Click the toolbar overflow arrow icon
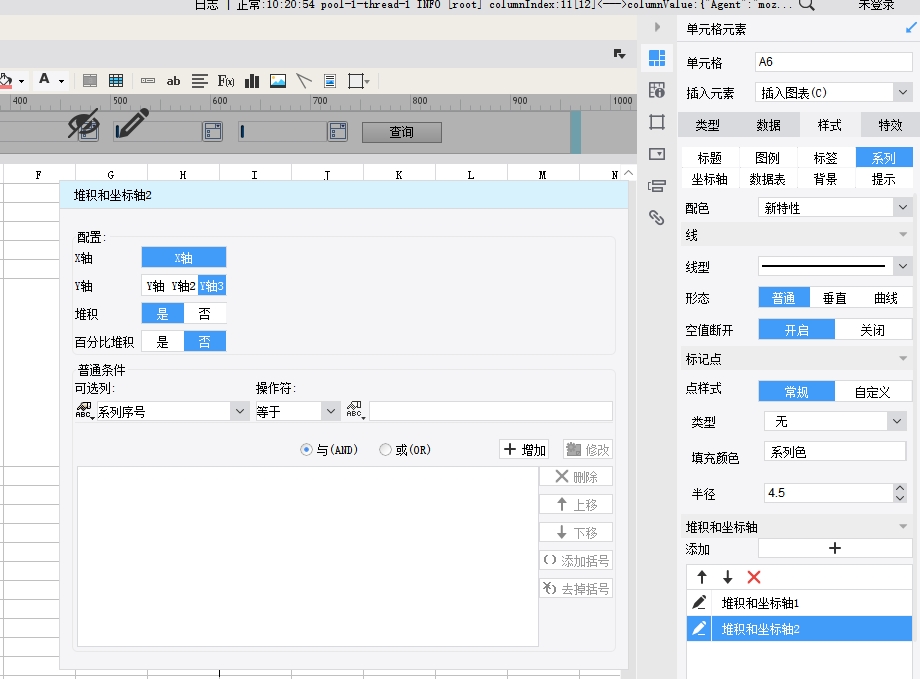Image resolution: width=920 pixels, height=679 pixels. 620,54
